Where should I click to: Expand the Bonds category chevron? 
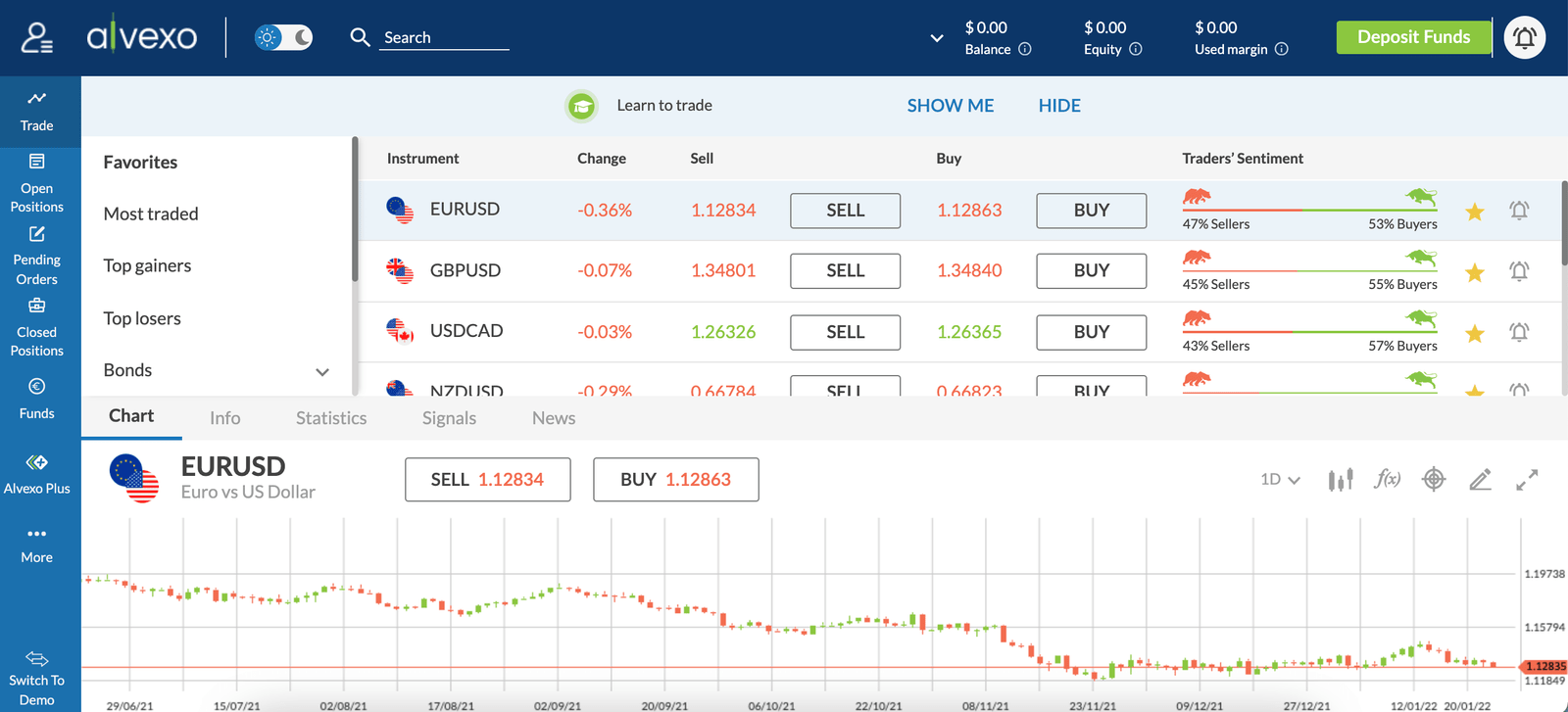coord(322,372)
